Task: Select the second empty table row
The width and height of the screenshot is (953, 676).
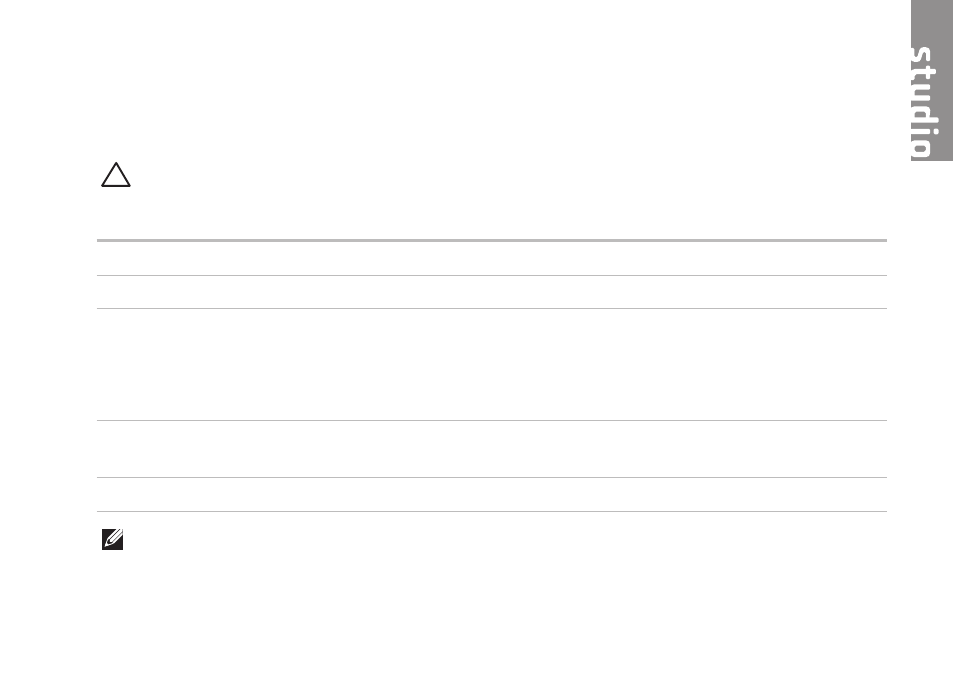Action: click(492, 292)
